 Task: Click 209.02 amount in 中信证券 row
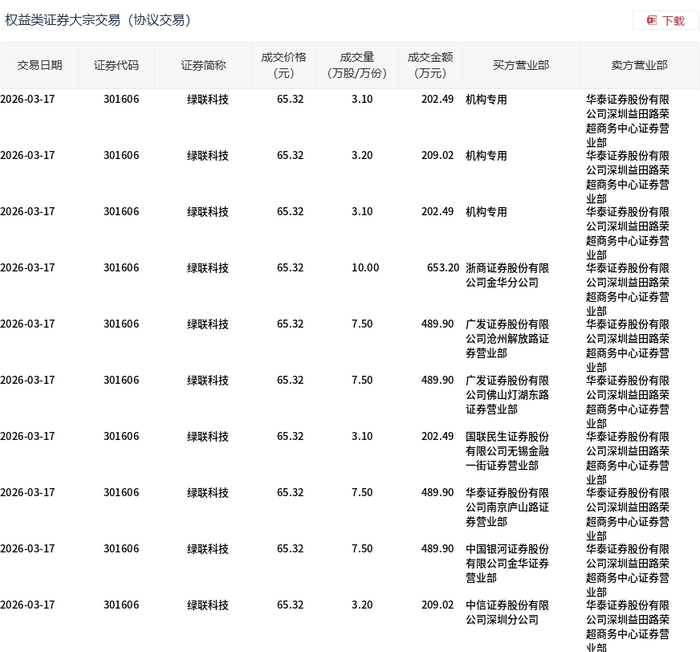coord(437,605)
